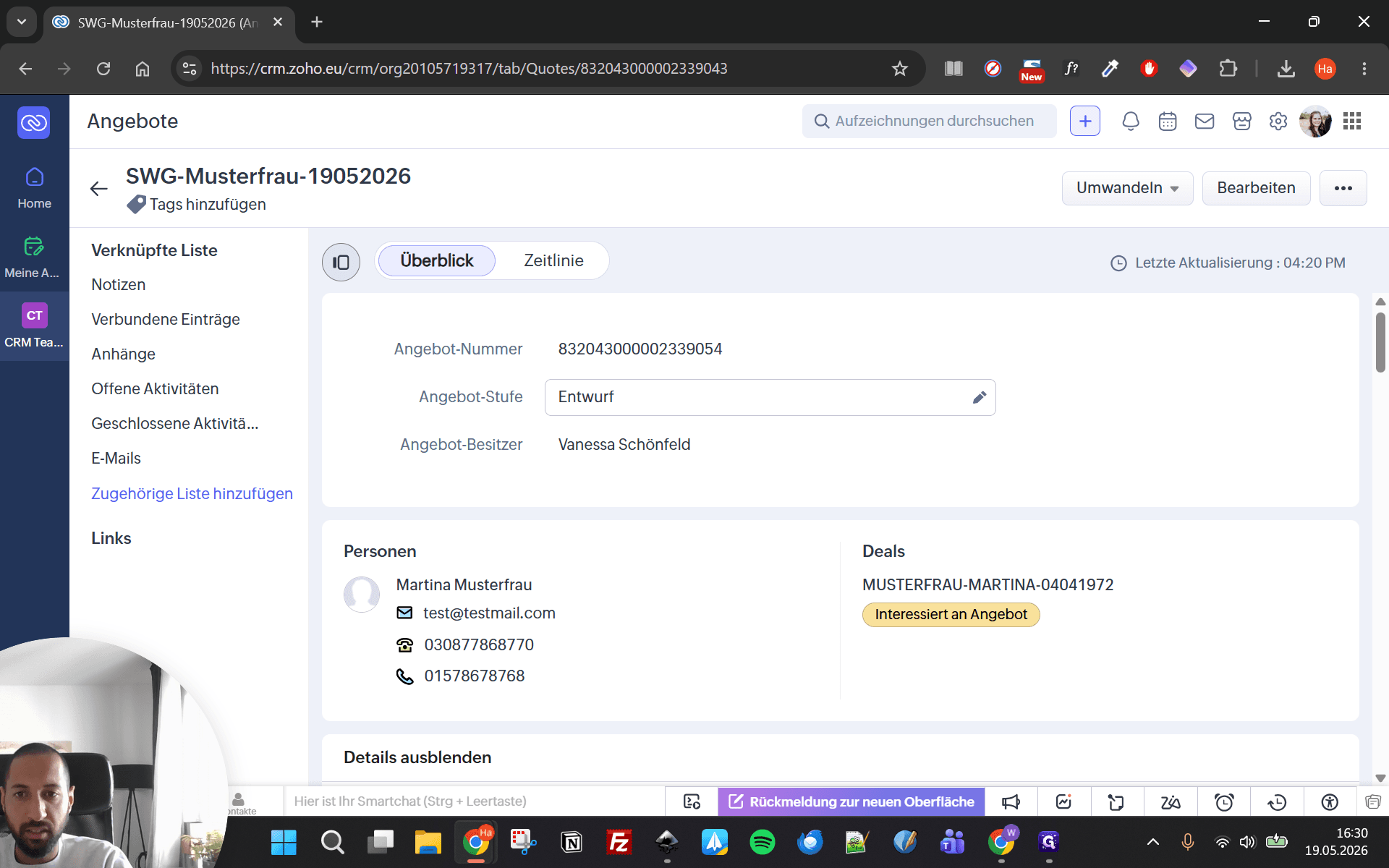This screenshot has height=868, width=1389.
Task: Open the settings gear icon
Action: (x=1278, y=122)
